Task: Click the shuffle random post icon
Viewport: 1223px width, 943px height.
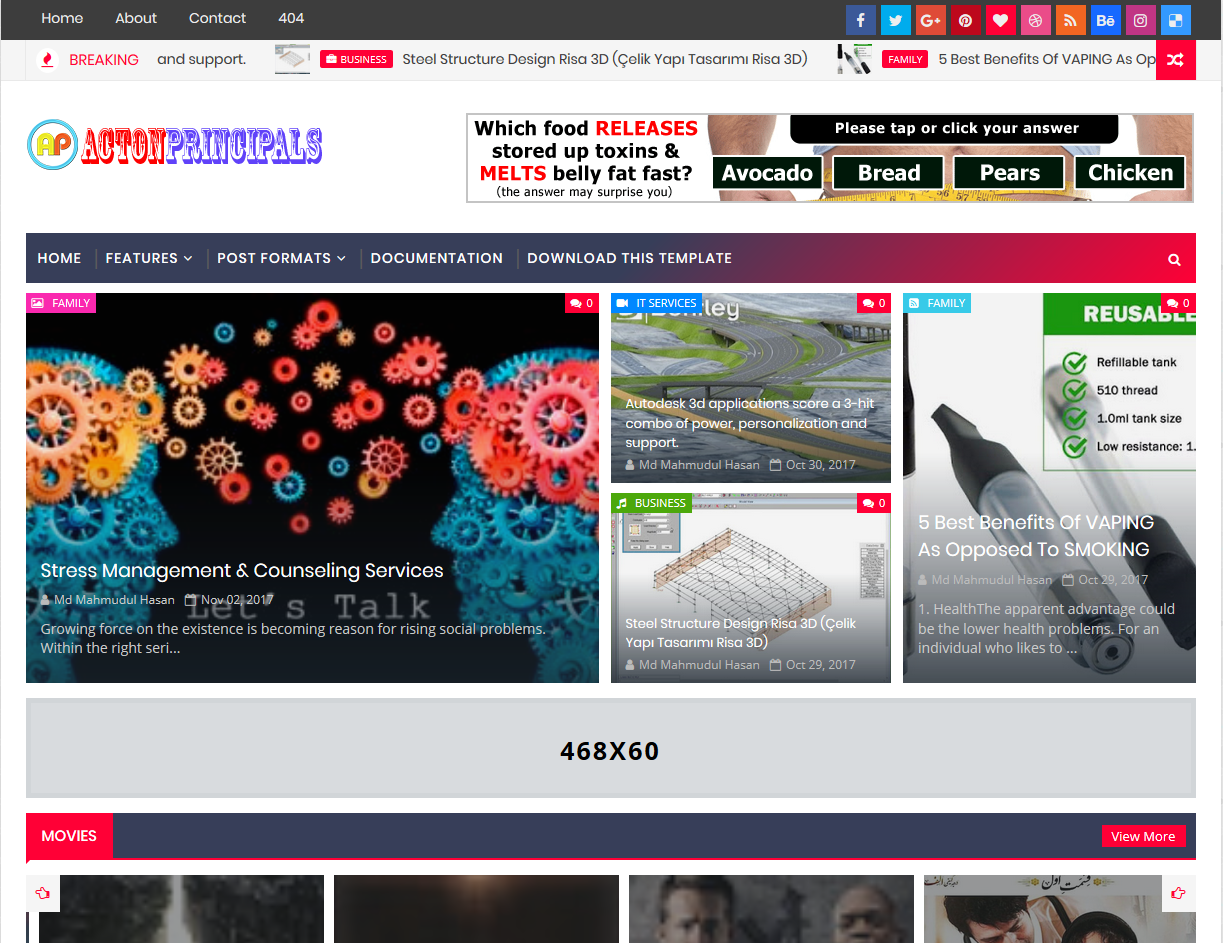Action: coord(1175,60)
